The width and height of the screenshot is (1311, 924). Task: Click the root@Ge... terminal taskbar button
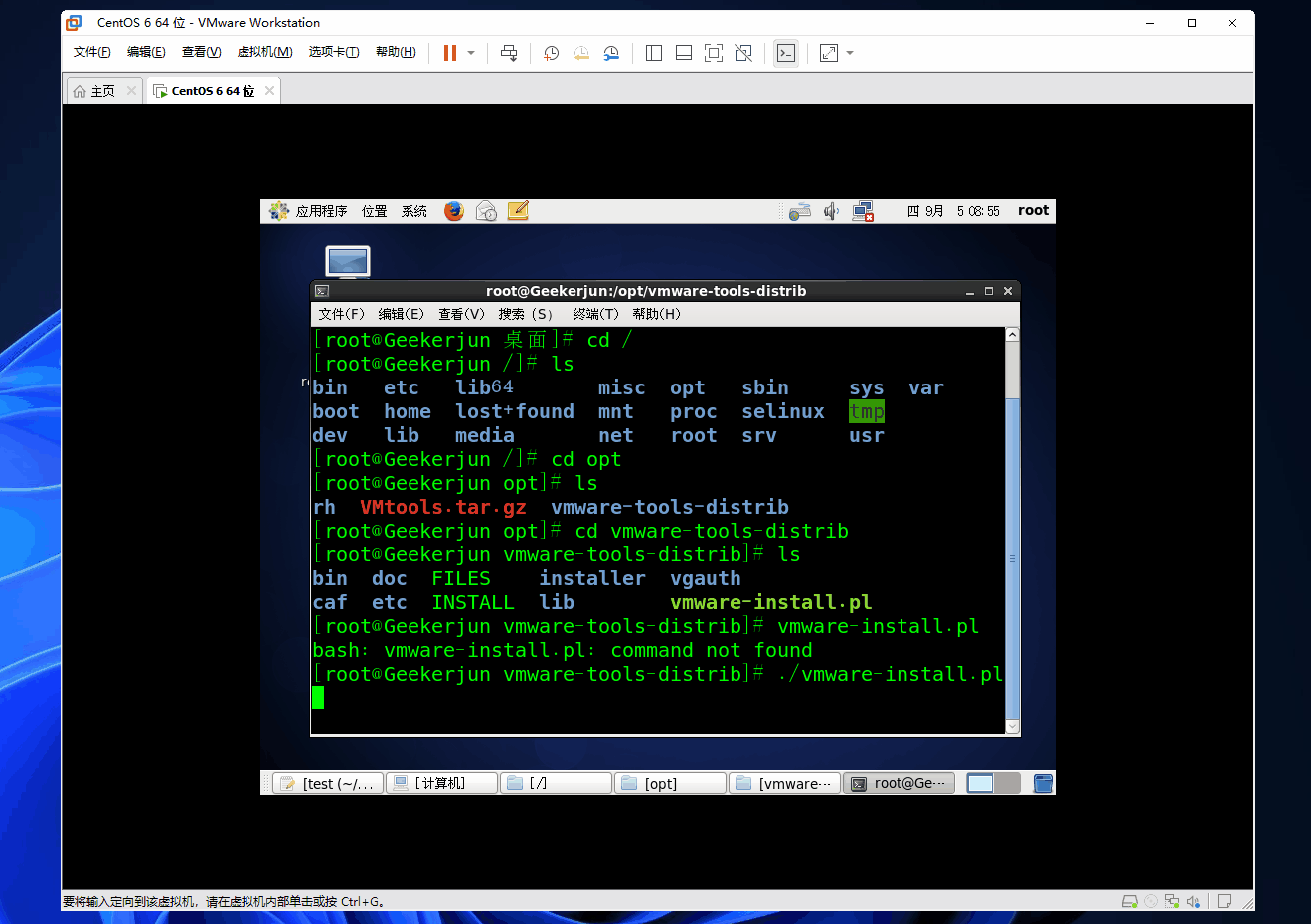pos(900,783)
